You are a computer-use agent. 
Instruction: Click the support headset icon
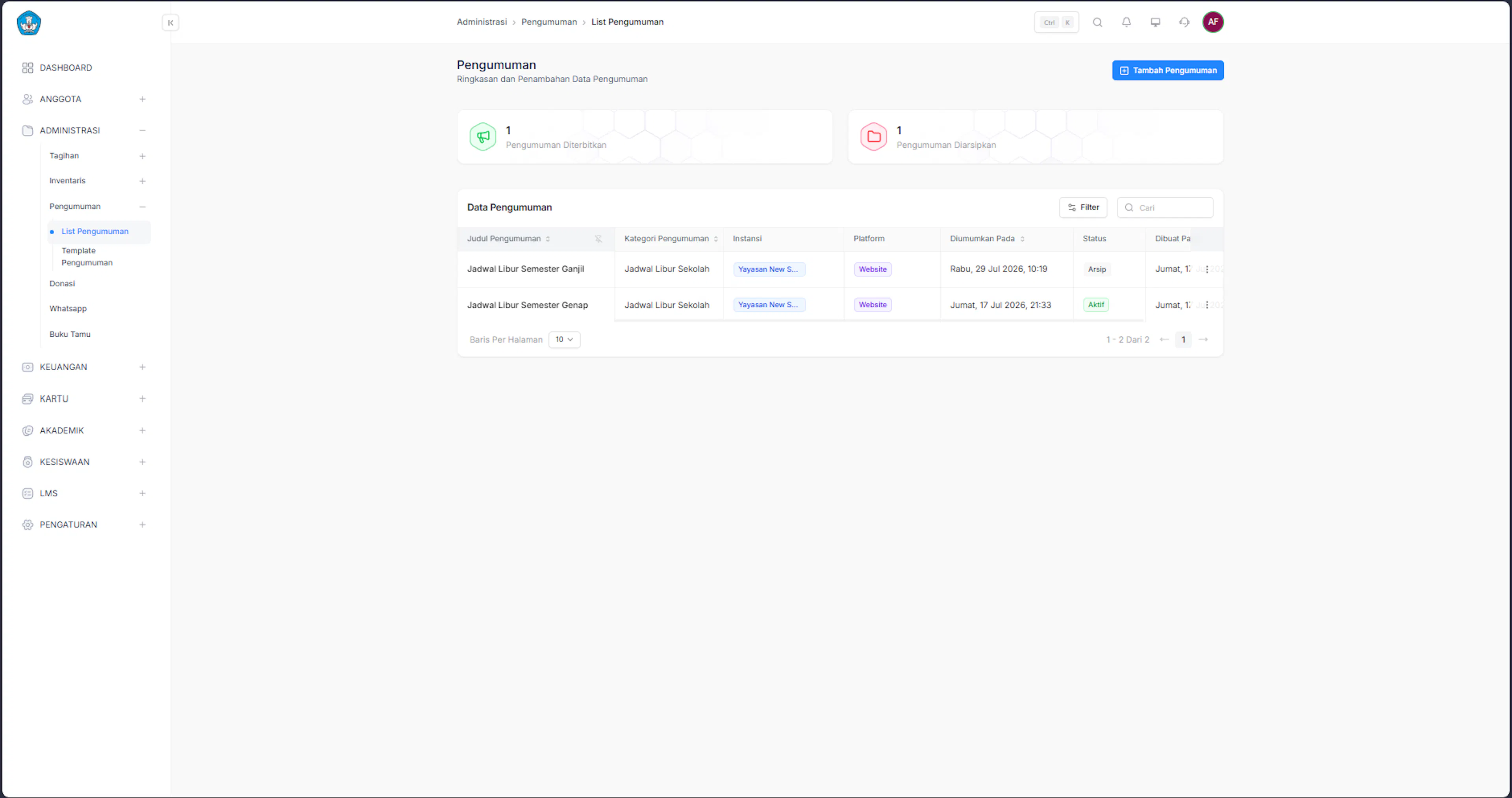1184,22
